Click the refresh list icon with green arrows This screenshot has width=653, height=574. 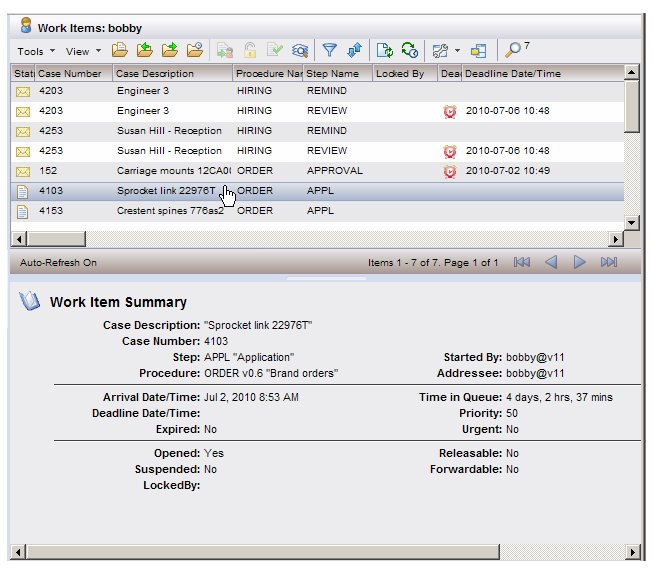(385, 50)
